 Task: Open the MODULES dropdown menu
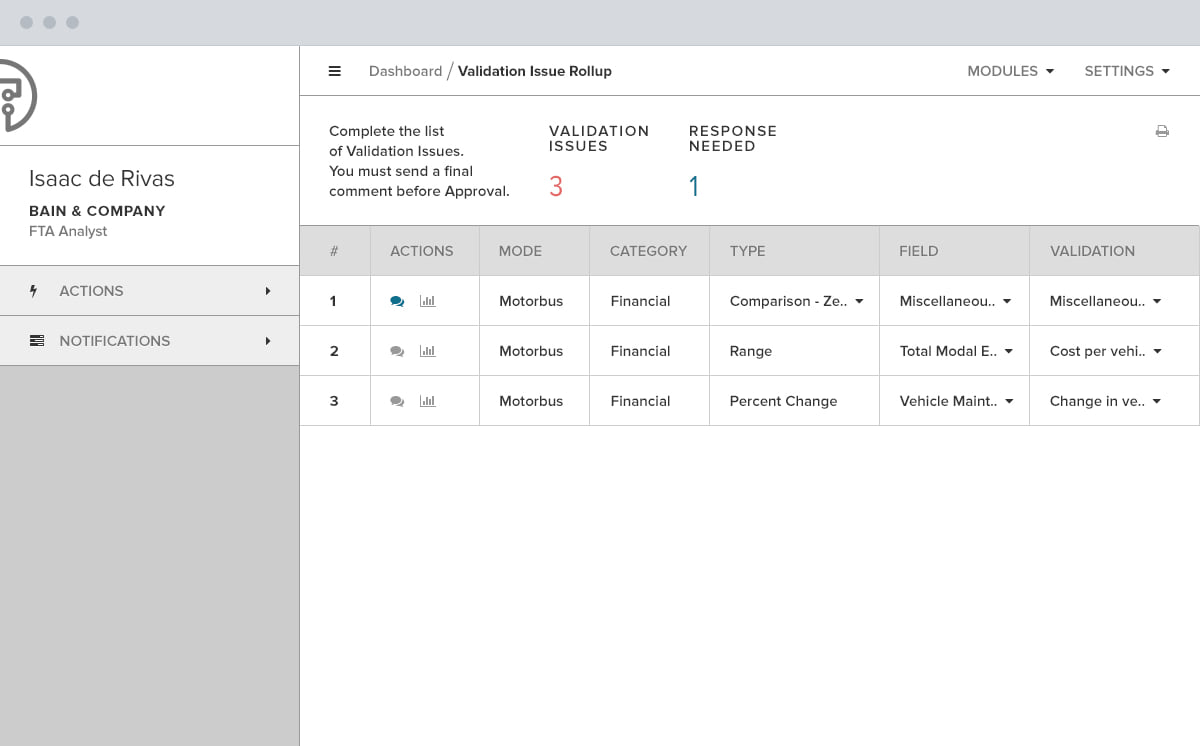[x=1010, y=71]
